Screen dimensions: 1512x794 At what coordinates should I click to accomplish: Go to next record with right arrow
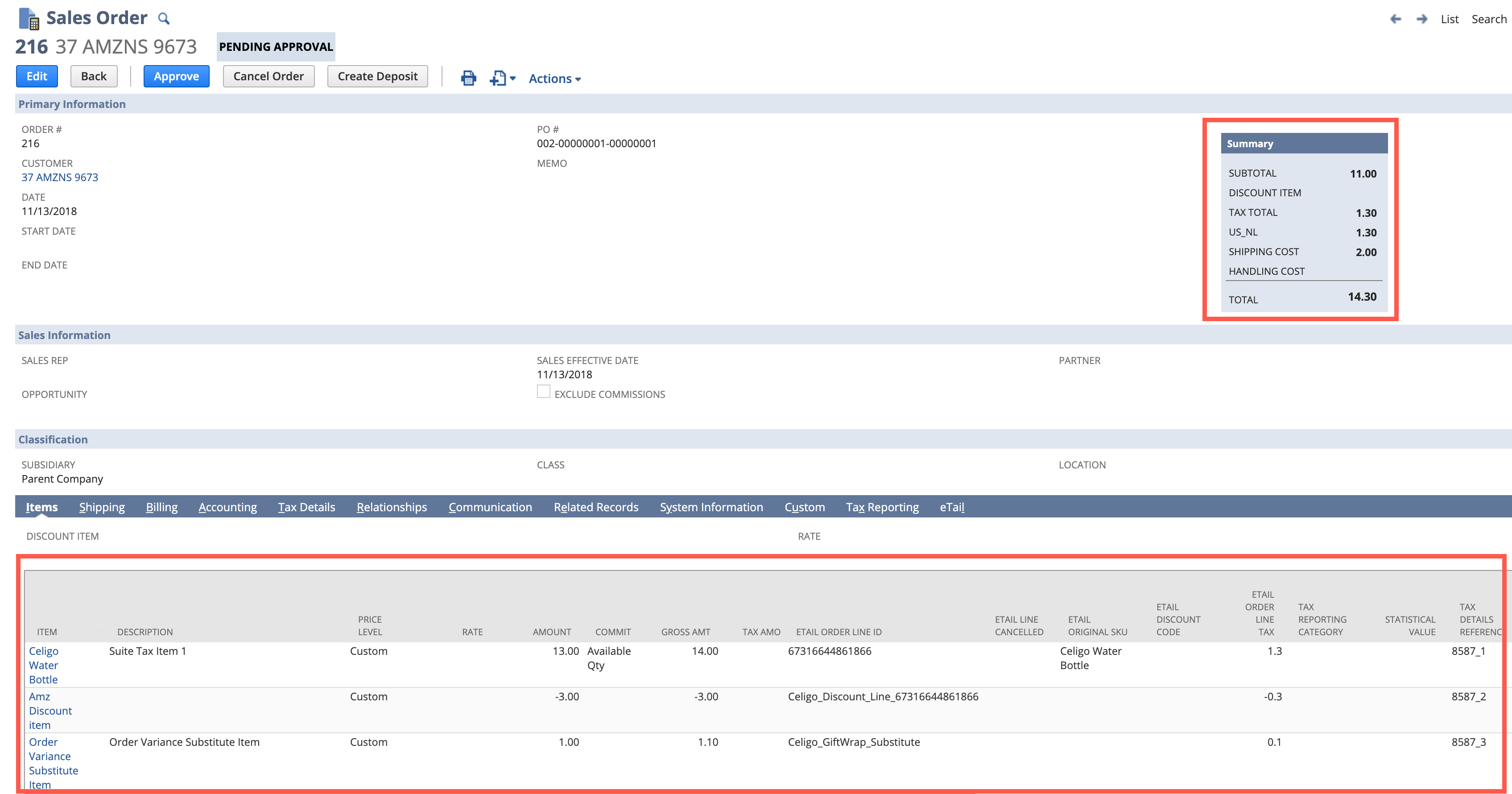(x=1421, y=19)
